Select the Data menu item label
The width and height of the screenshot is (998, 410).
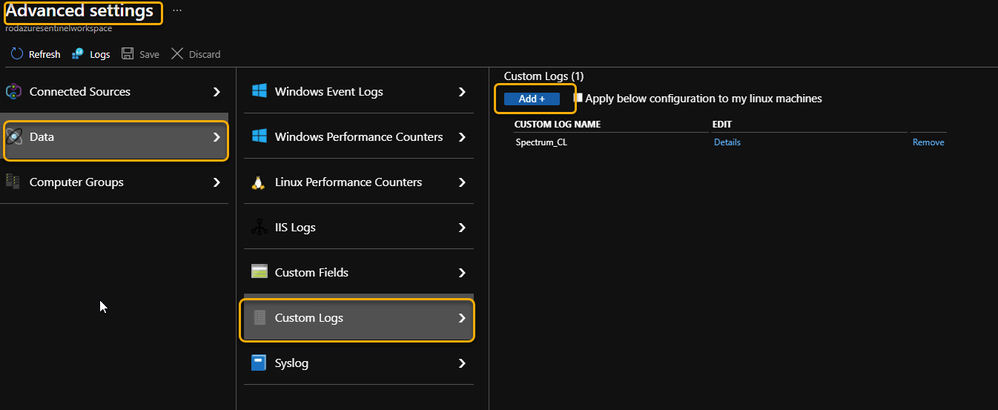coord(41,137)
